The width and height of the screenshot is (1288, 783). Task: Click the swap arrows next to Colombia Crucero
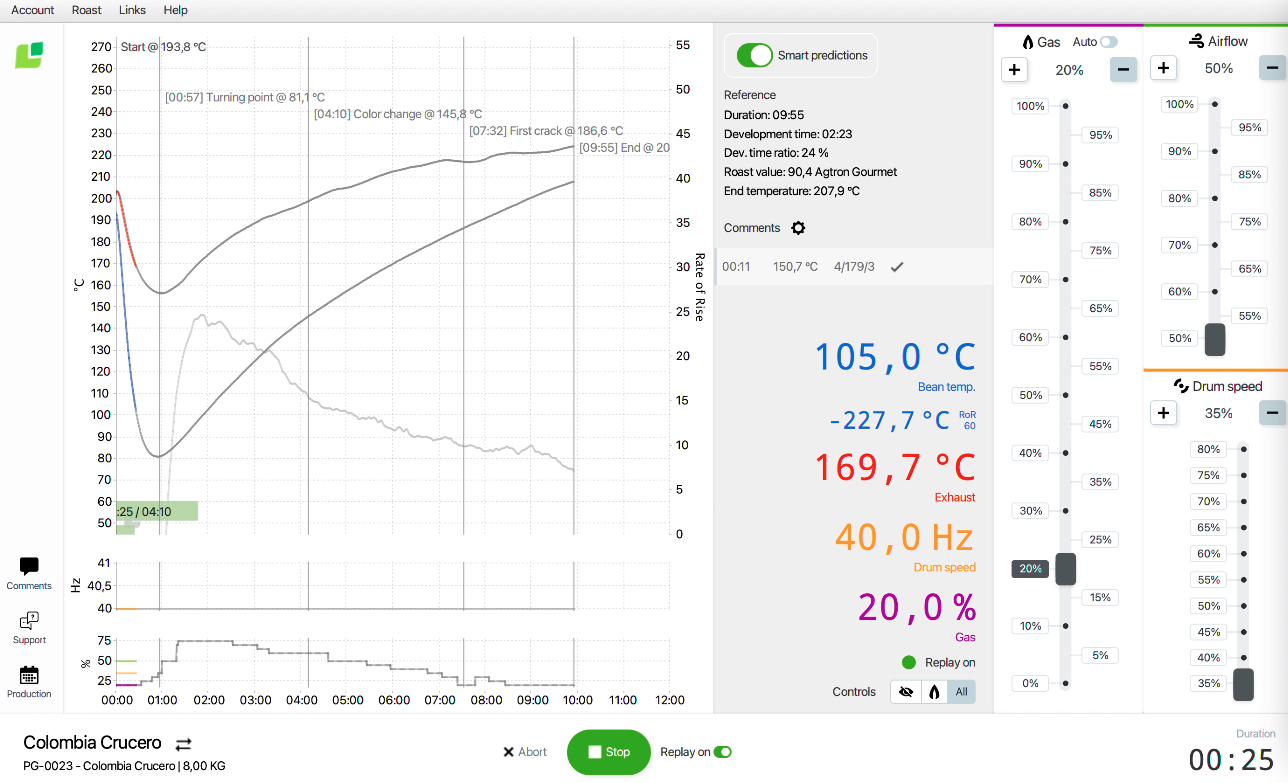pos(183,744)
